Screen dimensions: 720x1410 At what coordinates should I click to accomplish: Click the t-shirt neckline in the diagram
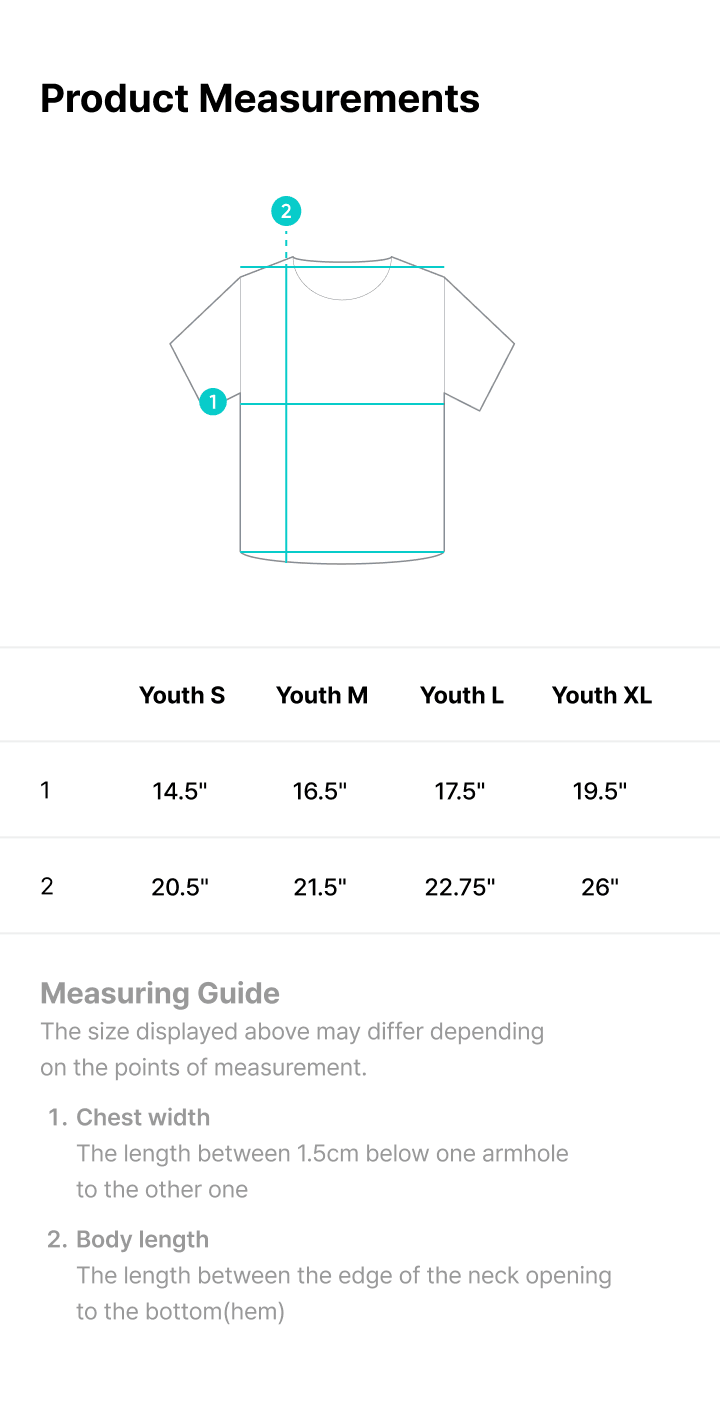coord(342,277)
